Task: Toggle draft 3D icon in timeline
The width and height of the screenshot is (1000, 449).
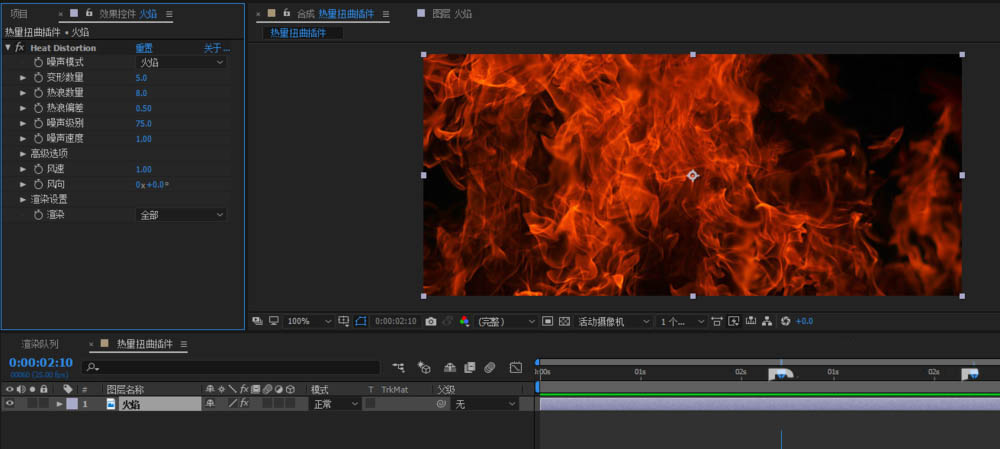Action: 423,367
